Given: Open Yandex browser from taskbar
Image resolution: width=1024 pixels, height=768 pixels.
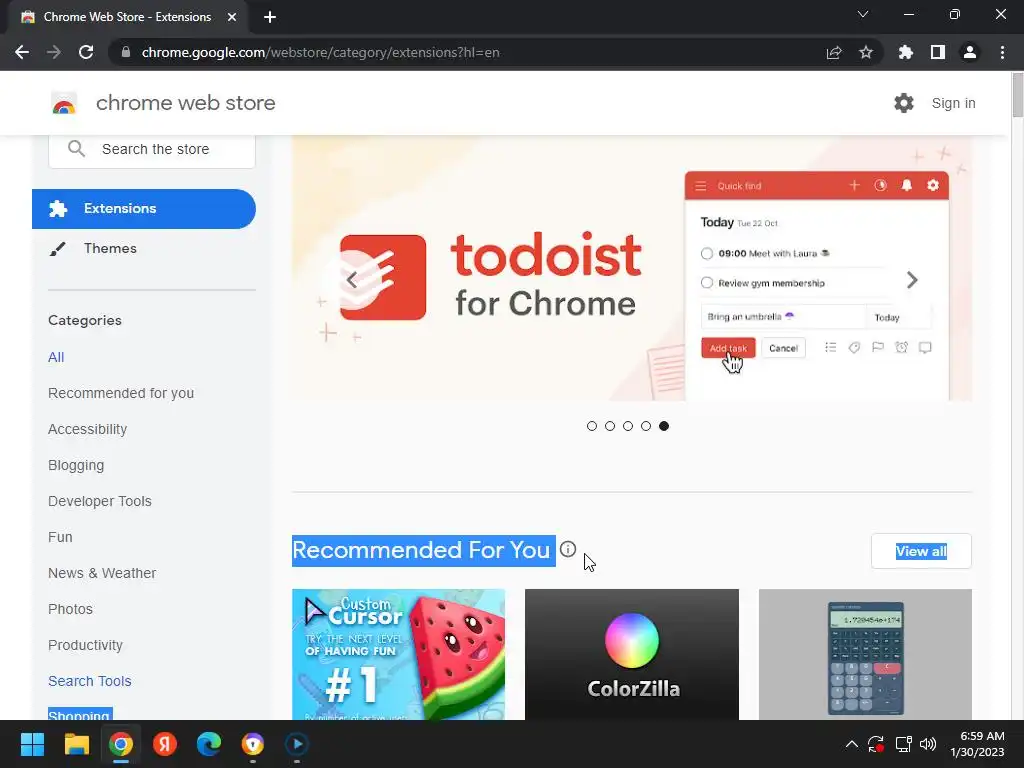Looking at the screenshot, I should tap(165, 744).
